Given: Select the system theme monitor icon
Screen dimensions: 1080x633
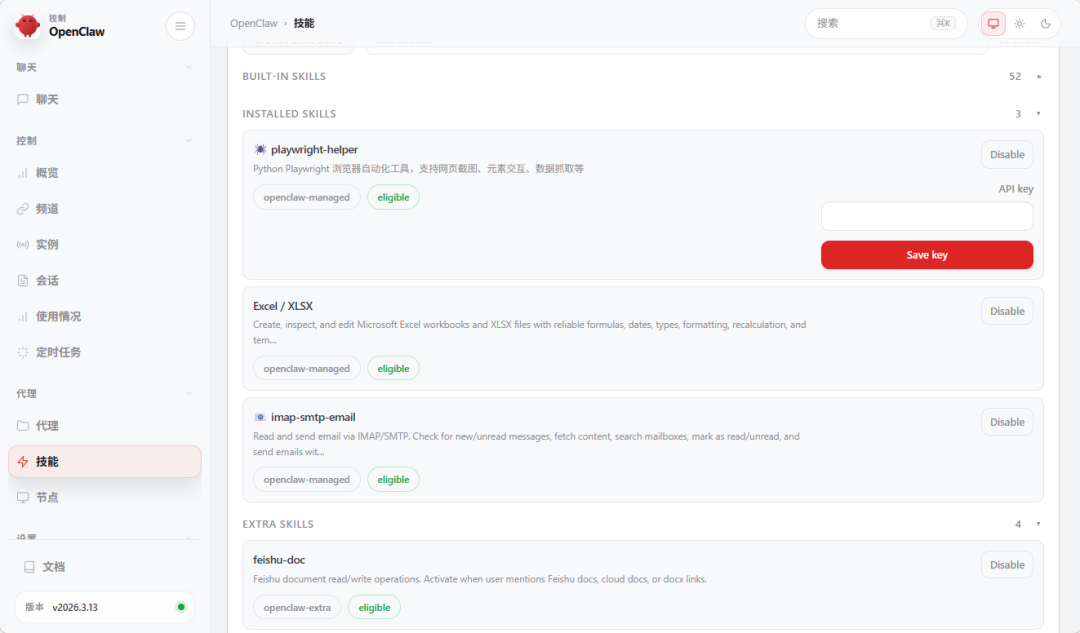Looking at the screenshot, I should tap(993, 23).
